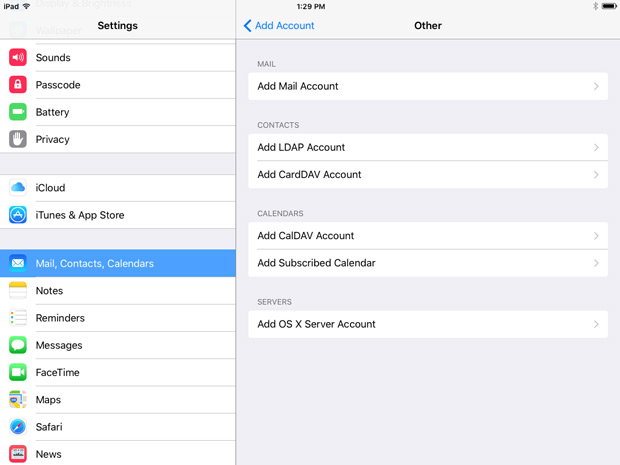The width and height of the screenshot is (620, 465).
Task: Choose Add Mail Account
Action: tap(428, 86)
